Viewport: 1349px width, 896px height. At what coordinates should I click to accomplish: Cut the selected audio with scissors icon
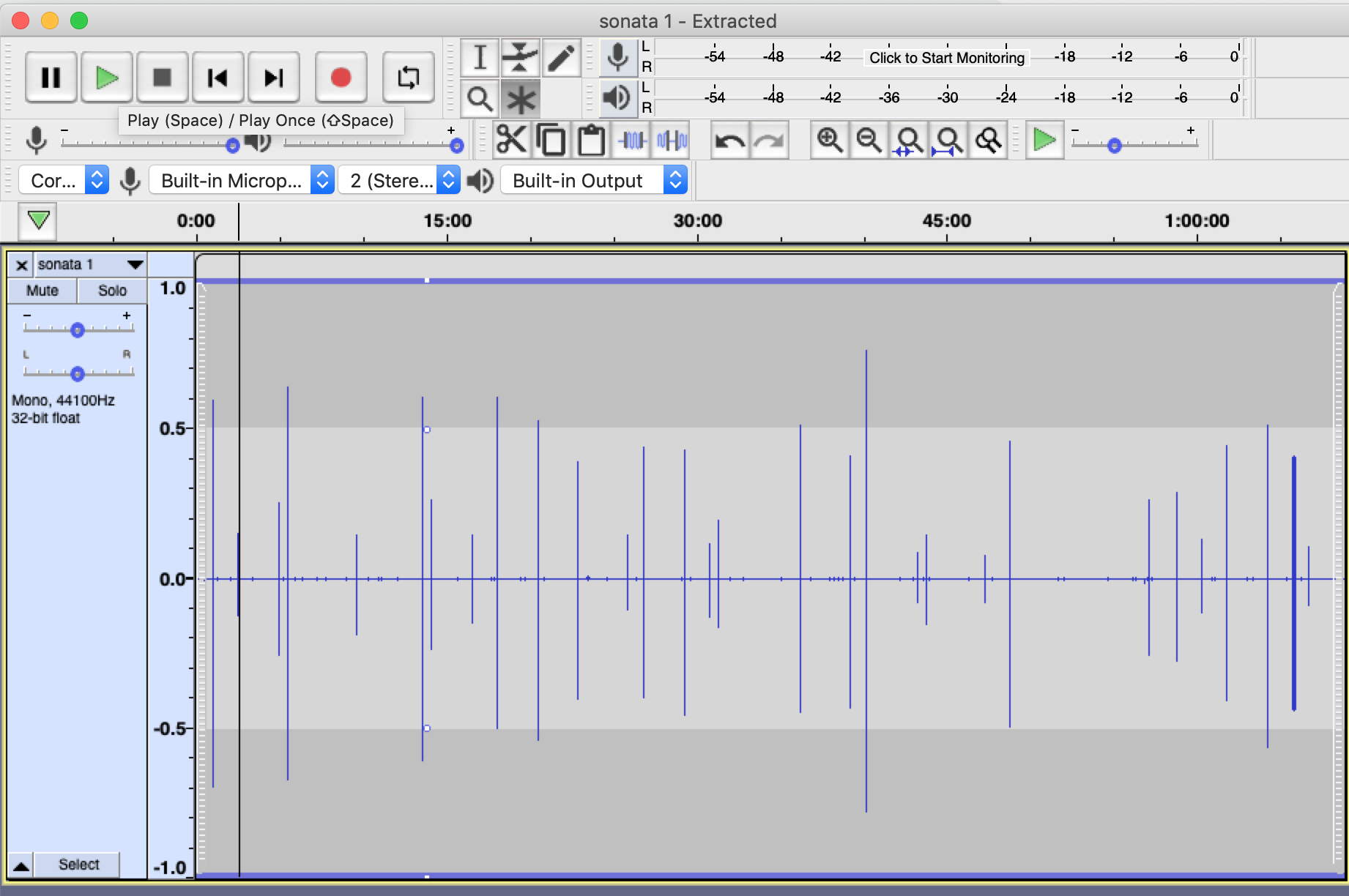tap(511, 139)
